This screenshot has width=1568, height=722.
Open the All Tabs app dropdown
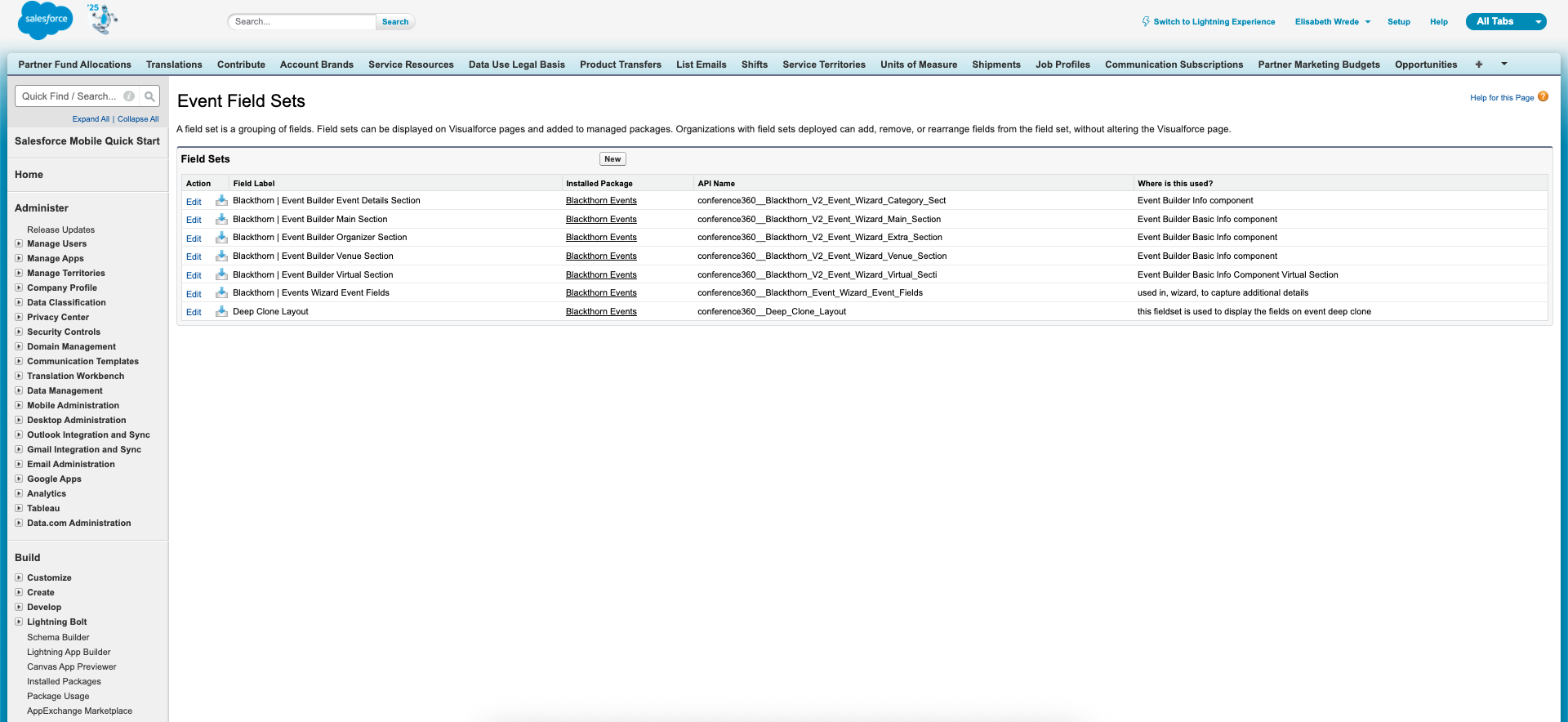click(1539, 22)
